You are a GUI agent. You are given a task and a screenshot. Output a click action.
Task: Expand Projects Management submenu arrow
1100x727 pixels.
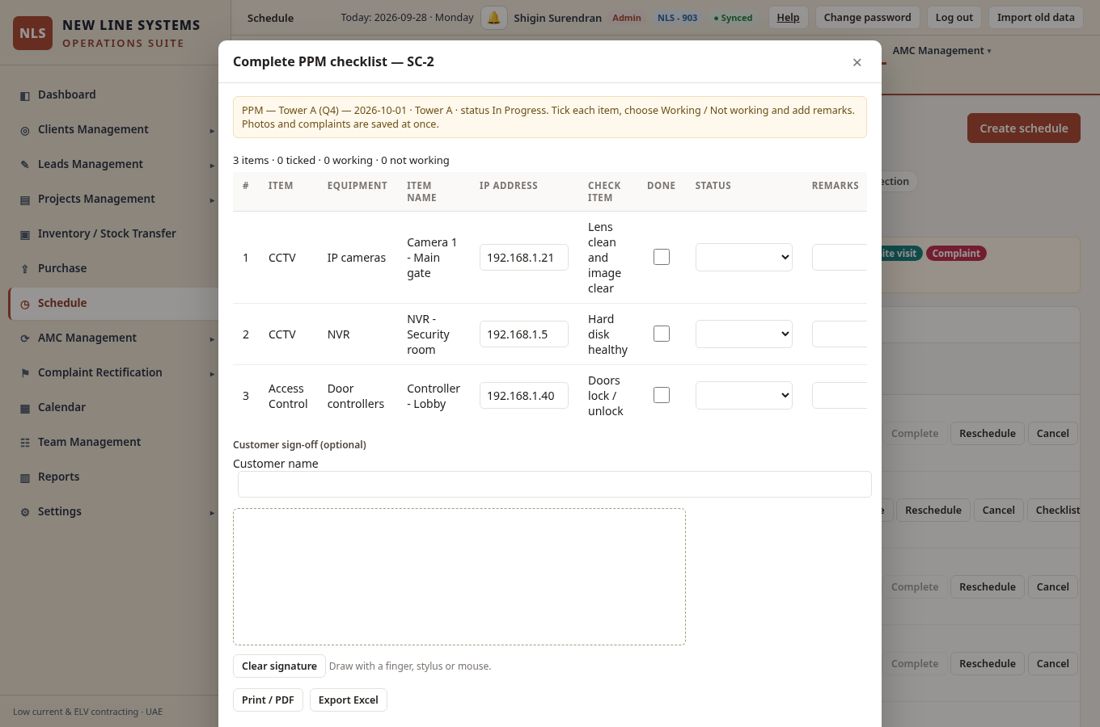[211, 200]
